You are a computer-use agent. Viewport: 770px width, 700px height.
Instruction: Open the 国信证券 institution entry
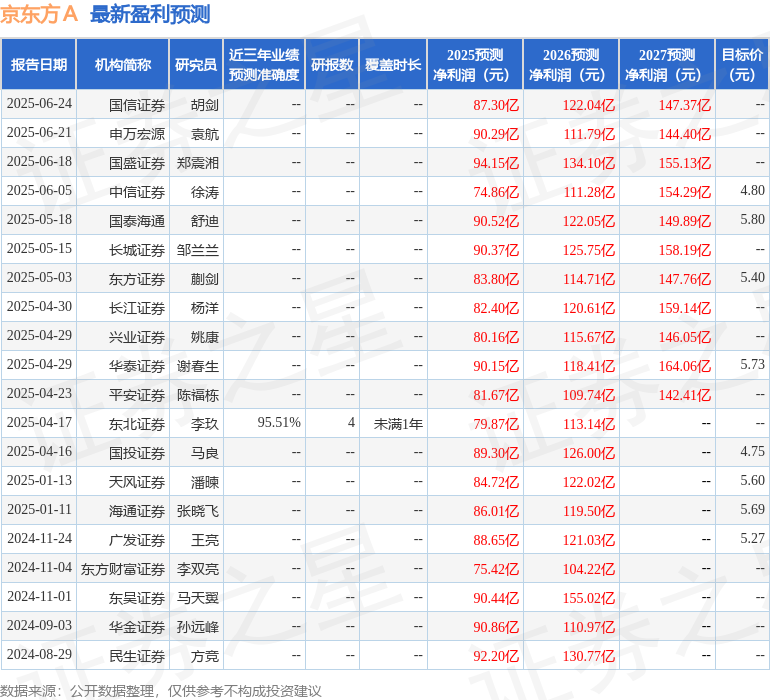136,104
